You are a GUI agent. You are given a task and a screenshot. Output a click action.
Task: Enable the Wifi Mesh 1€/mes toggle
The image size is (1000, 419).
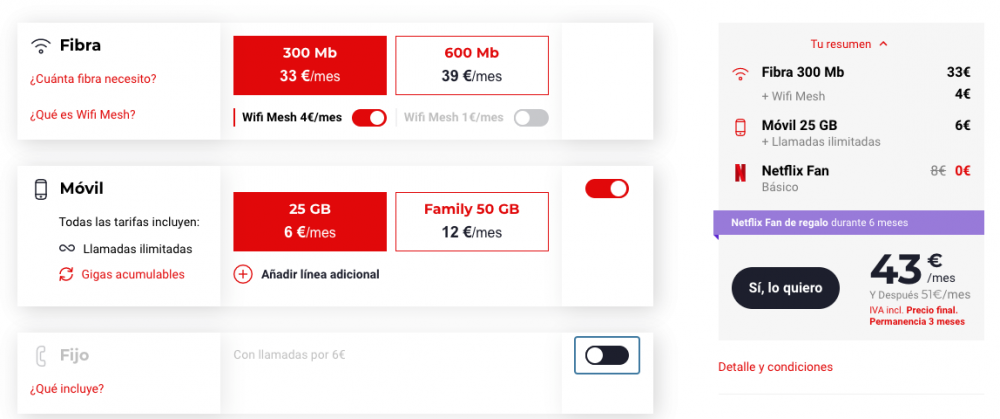point(531,117)
